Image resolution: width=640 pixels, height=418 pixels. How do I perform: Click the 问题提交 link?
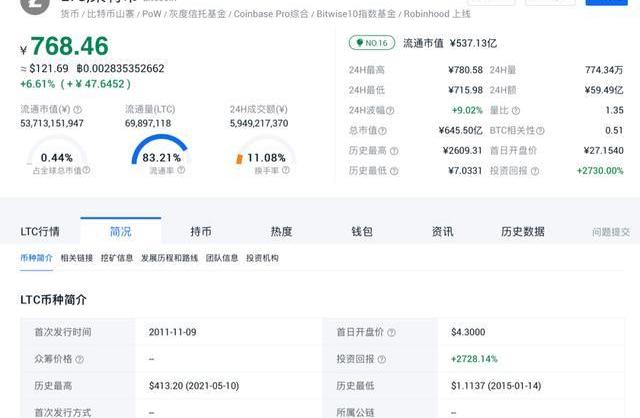pos(611,232)
